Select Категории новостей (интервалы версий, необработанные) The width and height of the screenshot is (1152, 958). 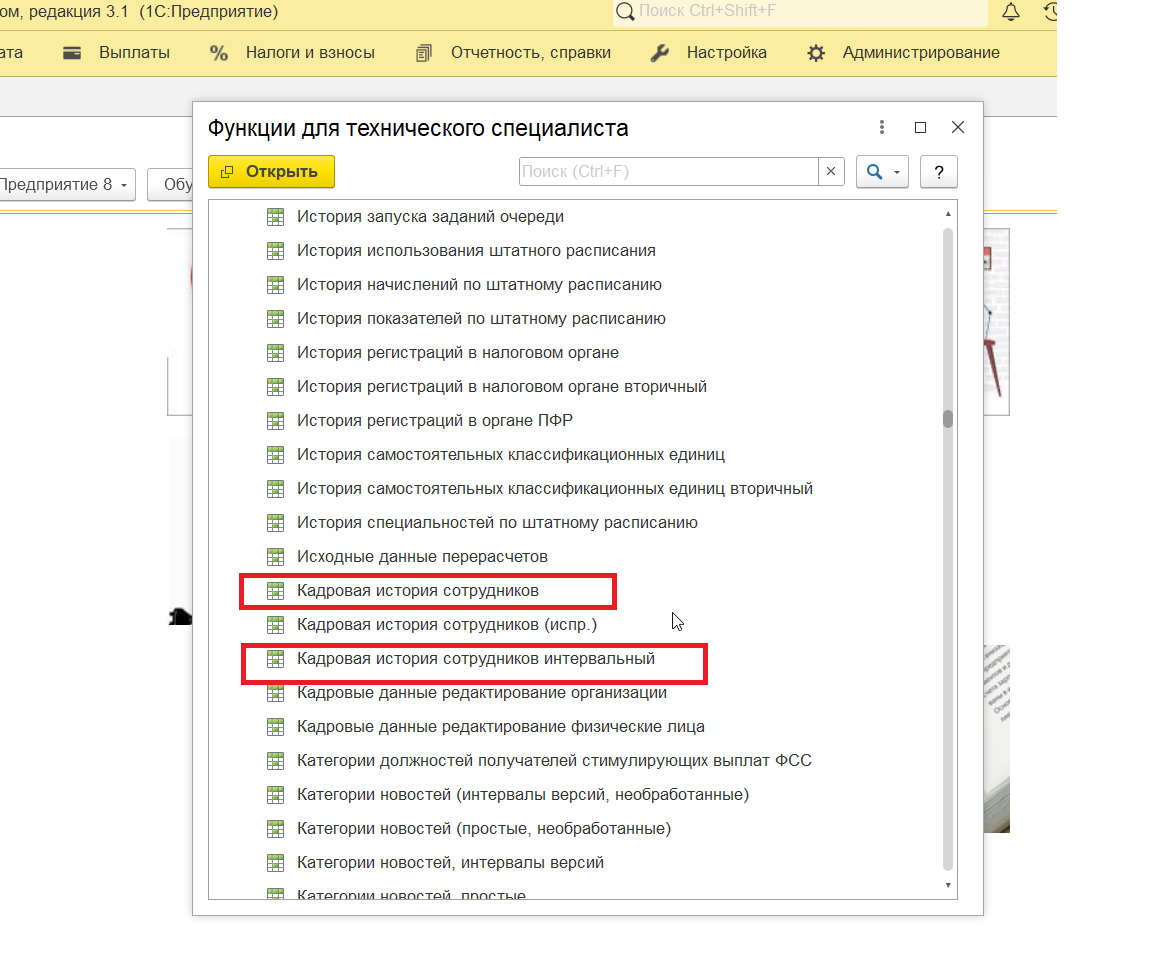tap(523, 794)
